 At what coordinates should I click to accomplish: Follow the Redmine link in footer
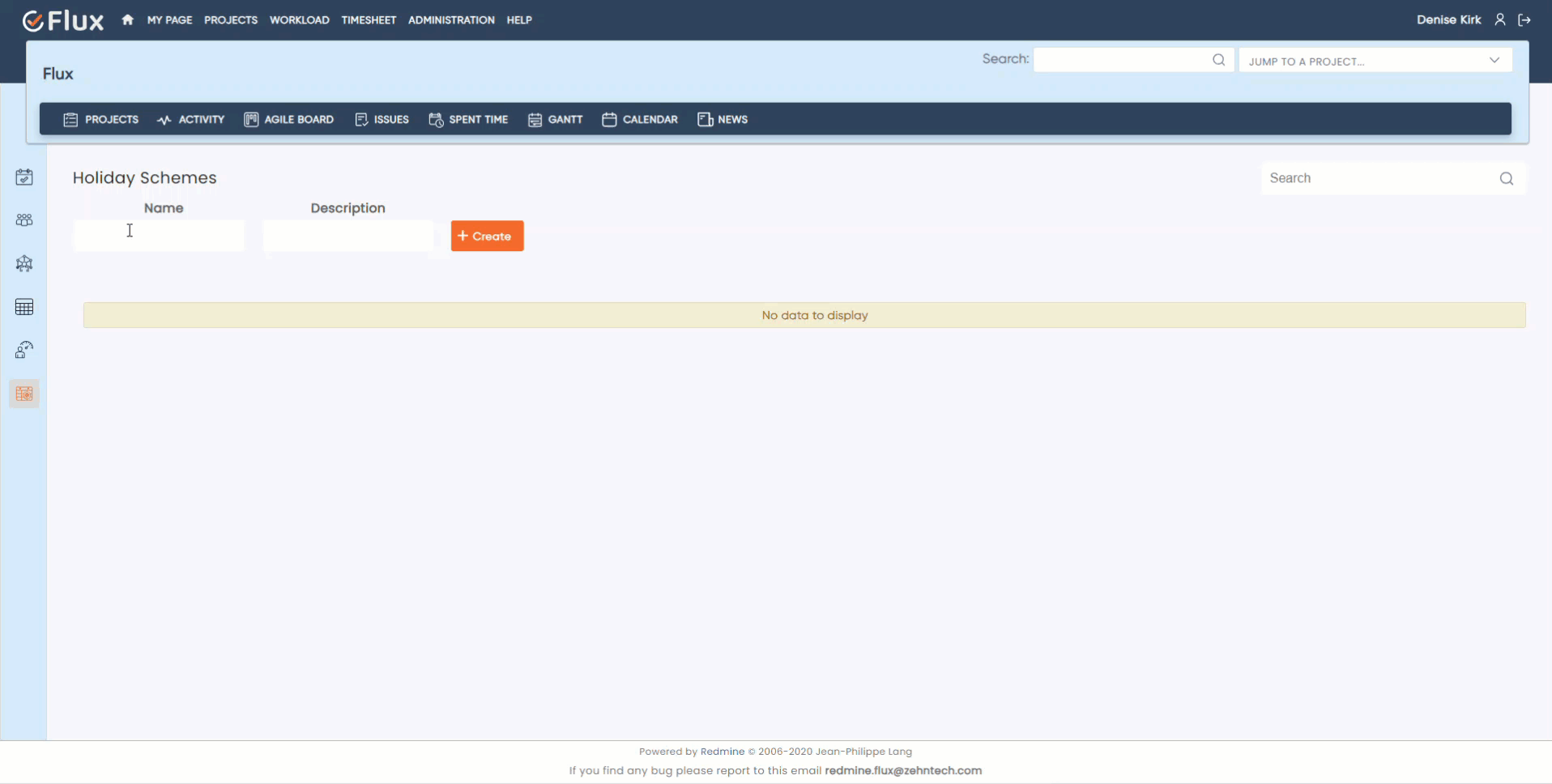click(x=722, y=752)
